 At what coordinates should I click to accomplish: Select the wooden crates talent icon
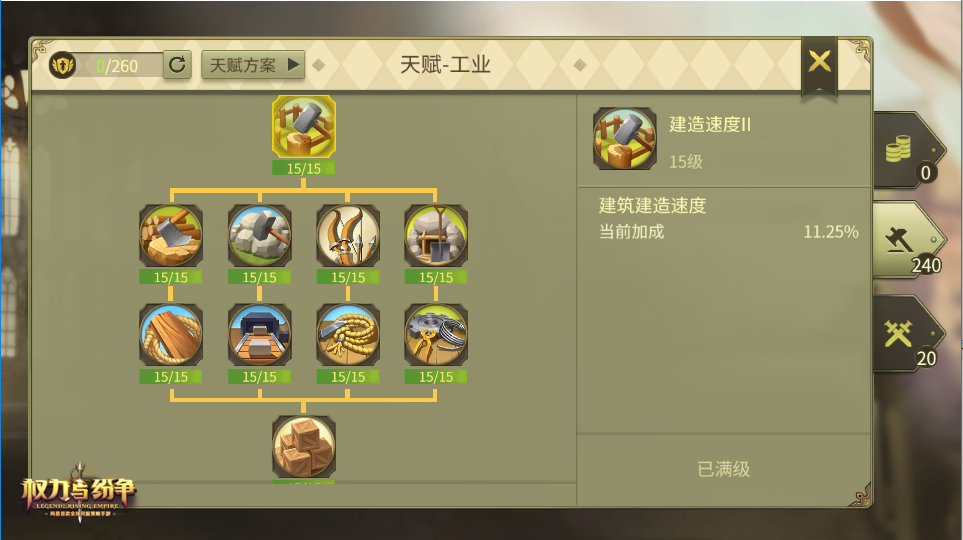(x=304, y=447)
